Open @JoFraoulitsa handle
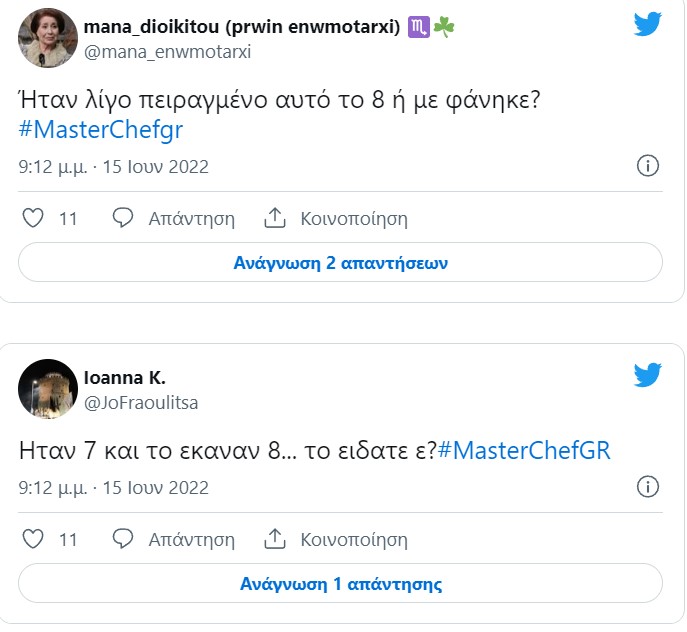 pyautogui.click(x=141, y=403)
